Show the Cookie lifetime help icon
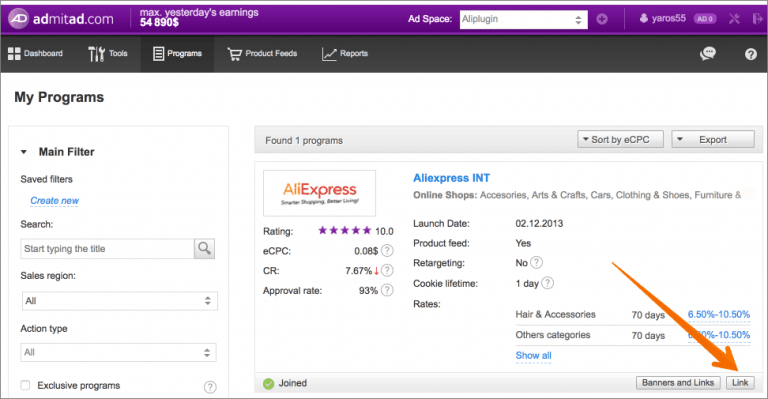This screenshot has height=399, width=768. pyautogui.click(x=547, y=283)
